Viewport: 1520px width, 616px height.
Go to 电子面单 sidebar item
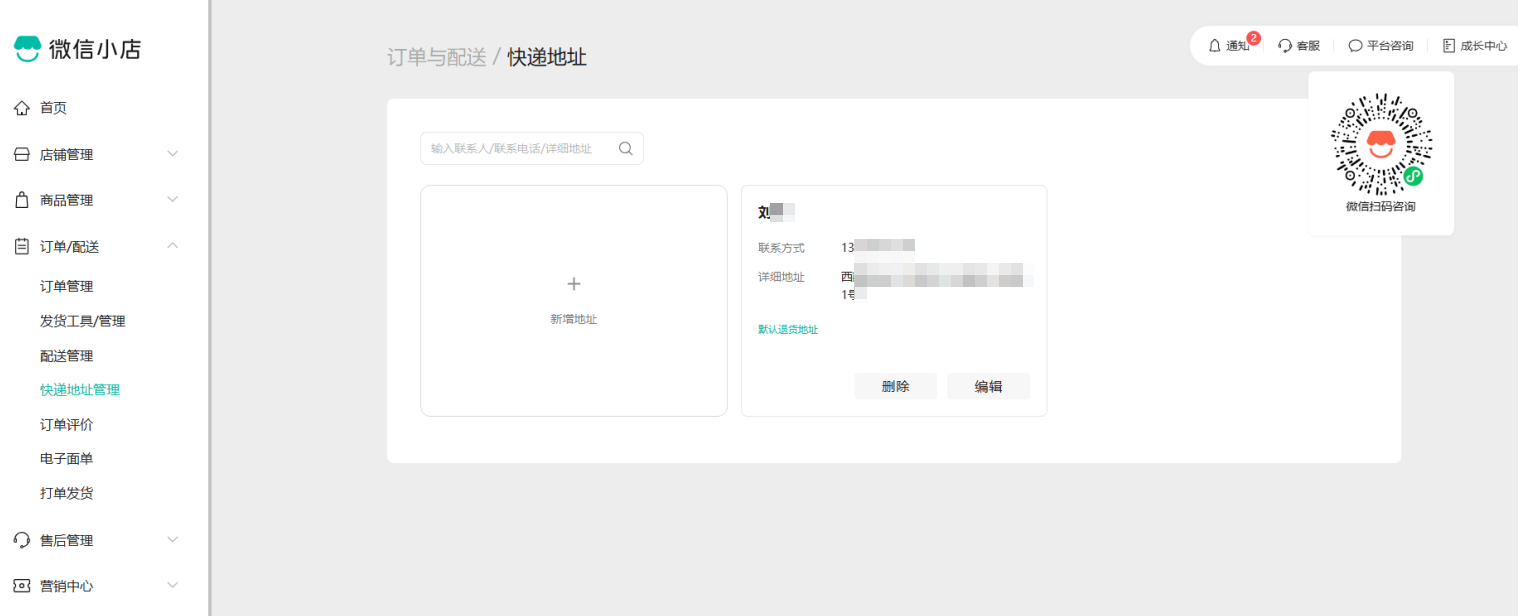coord(67,459)
